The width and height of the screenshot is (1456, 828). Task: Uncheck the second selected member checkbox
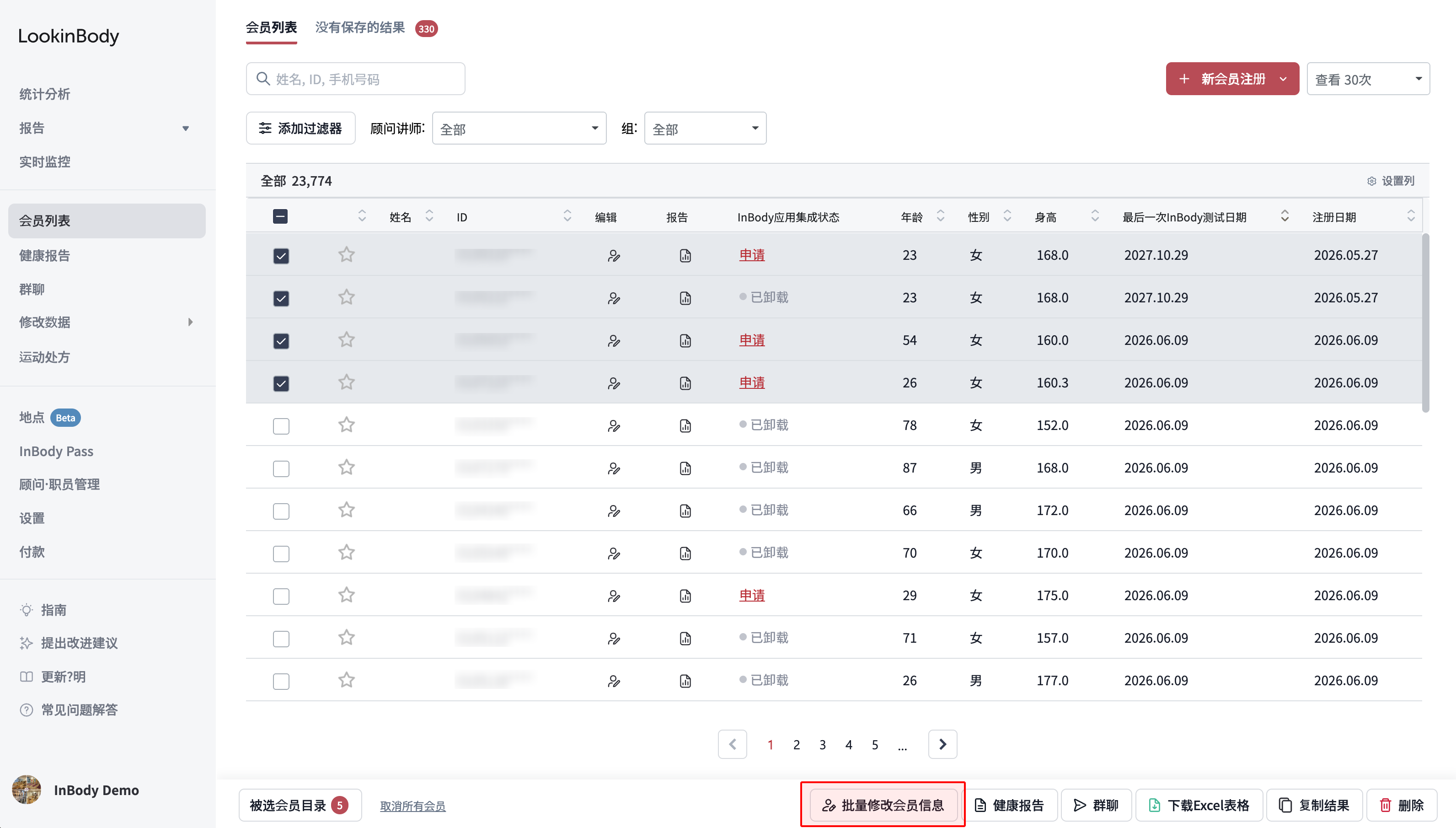pos(281,298)
